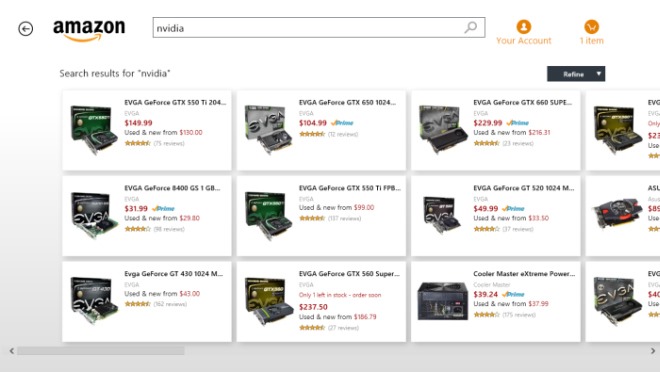
Task: Click the Prime badge beside $39.24
Action: tap(513, 295)
